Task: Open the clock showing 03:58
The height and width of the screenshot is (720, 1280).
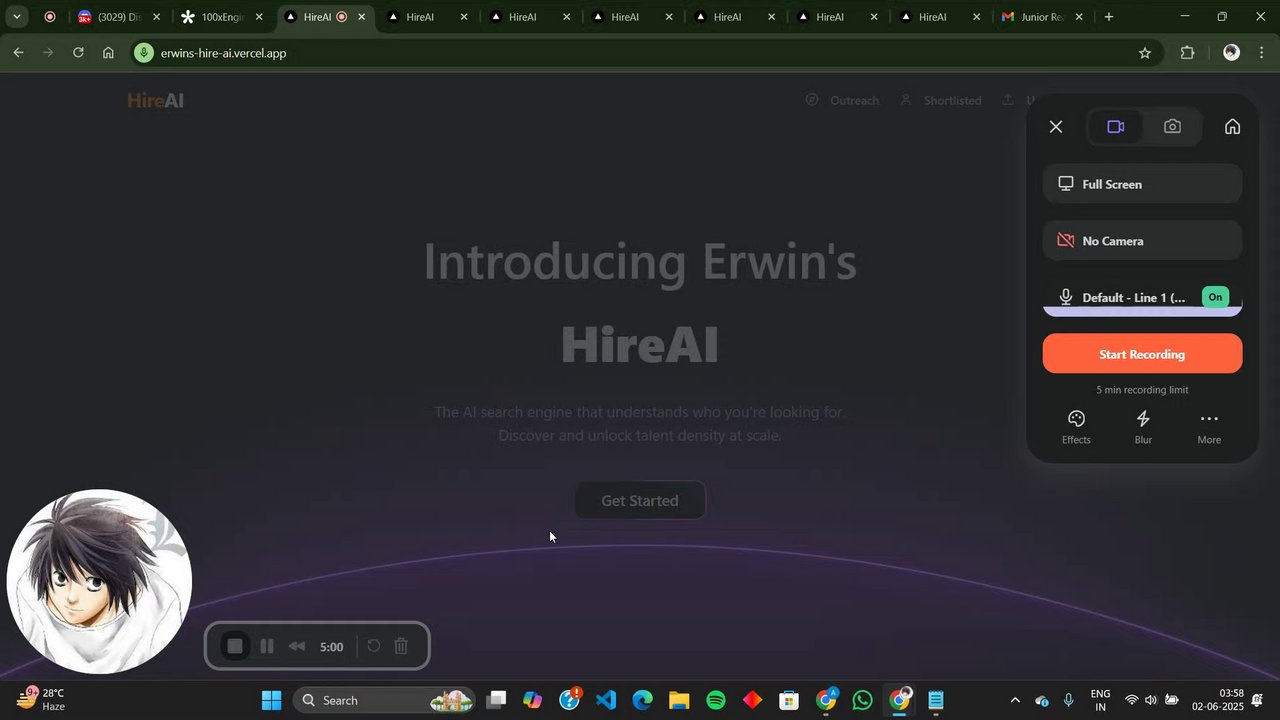Action: [1217, 700]
